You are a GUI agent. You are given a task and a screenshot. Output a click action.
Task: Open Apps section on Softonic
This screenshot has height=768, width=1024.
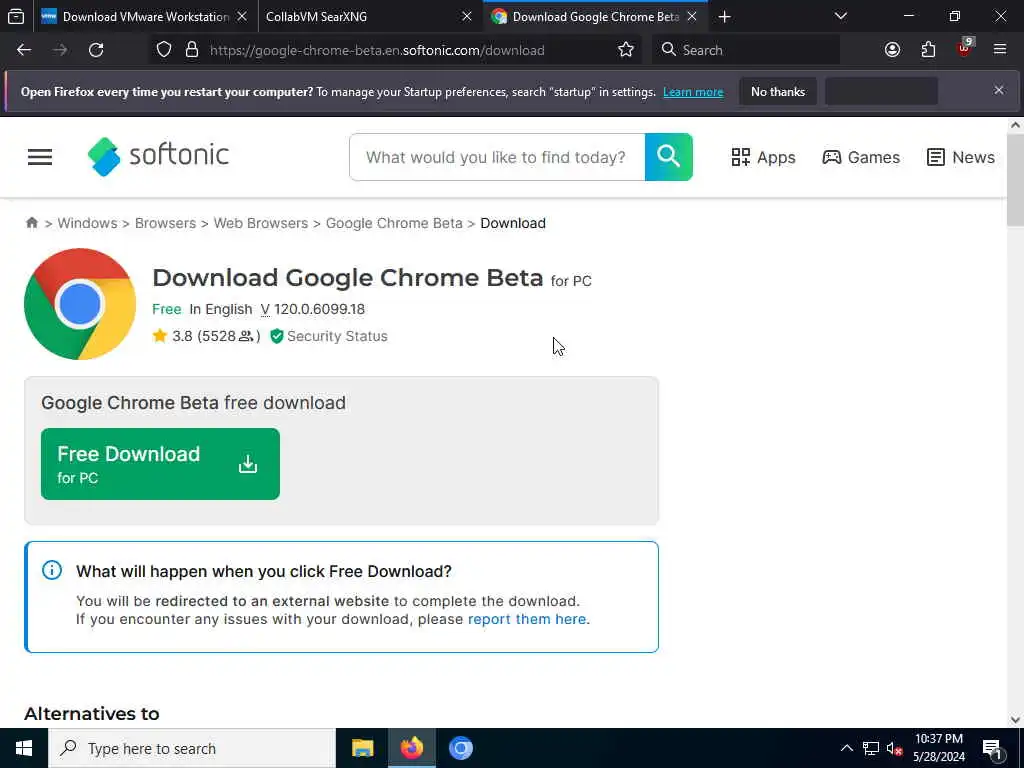(x=763, y=157)
